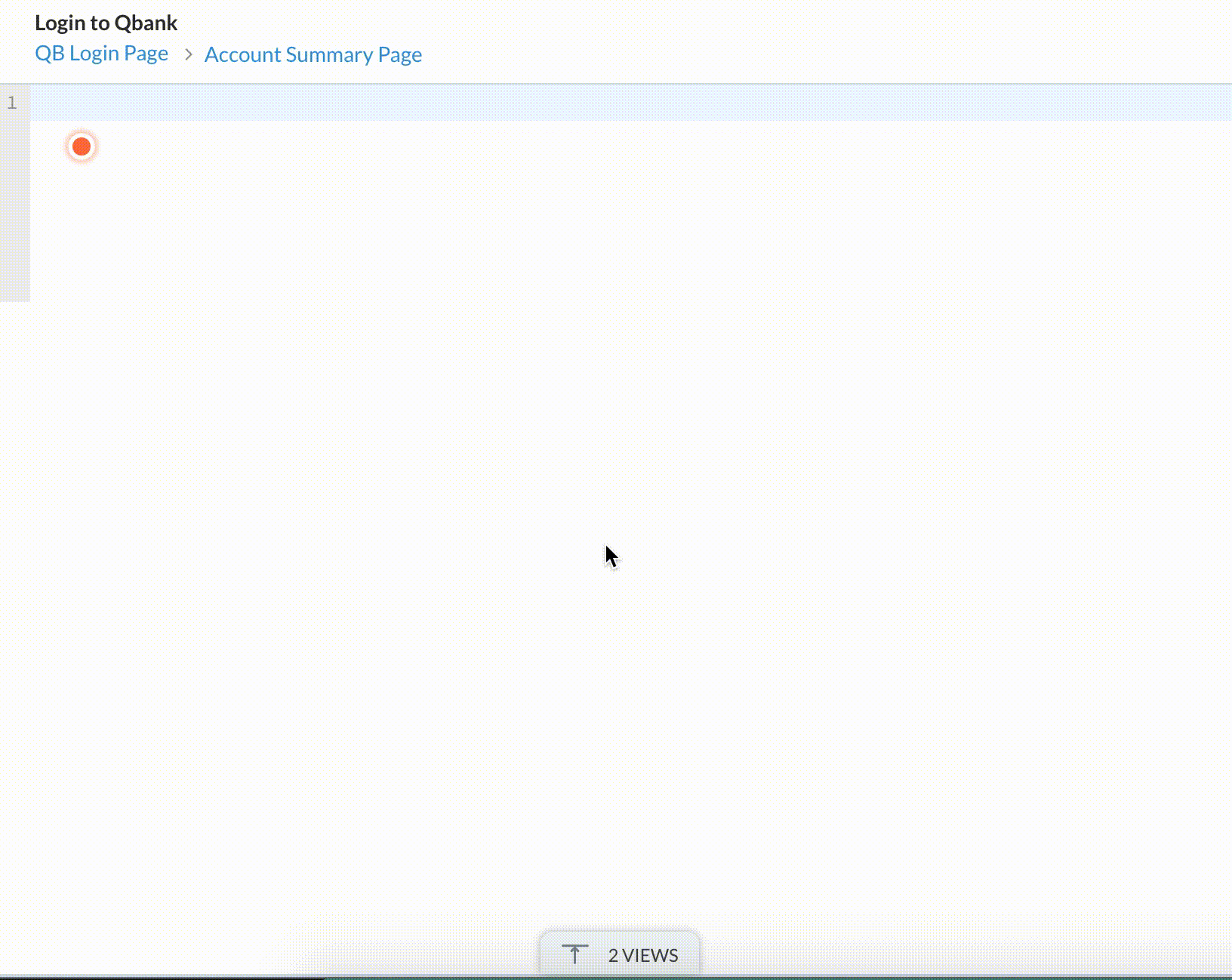This screenshot has width=1232, height=980.
Task: Click the breadcrumb chevron separator
Action: [189, 54]
